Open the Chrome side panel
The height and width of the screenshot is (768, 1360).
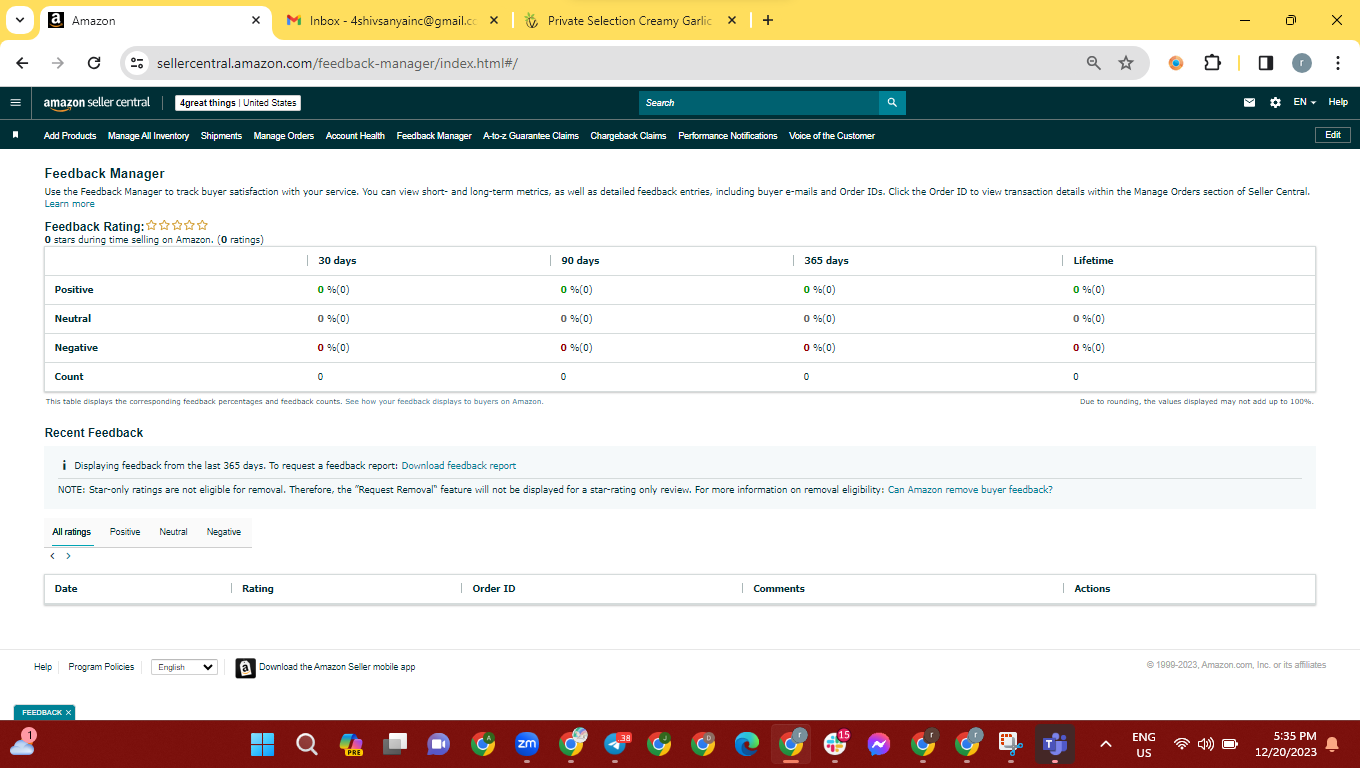tap(1265, 63)
